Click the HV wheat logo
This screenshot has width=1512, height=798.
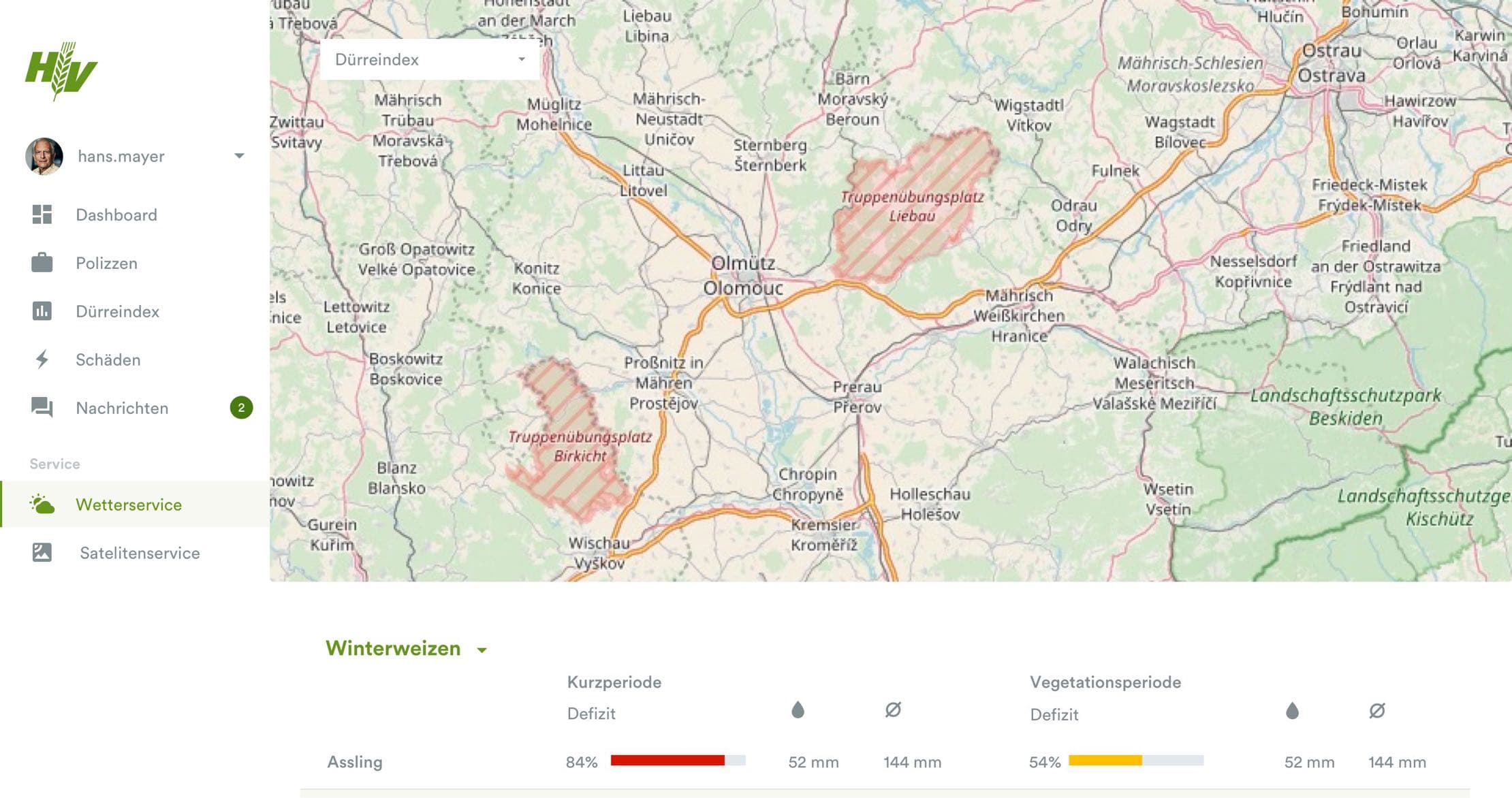pyautogui.click(x=61, y=71)
